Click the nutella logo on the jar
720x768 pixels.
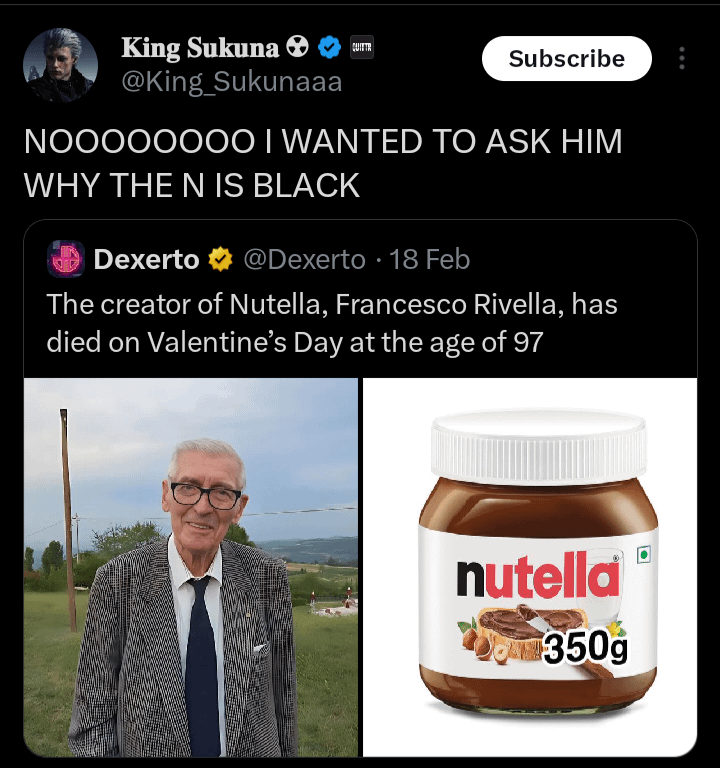point(538,575)
